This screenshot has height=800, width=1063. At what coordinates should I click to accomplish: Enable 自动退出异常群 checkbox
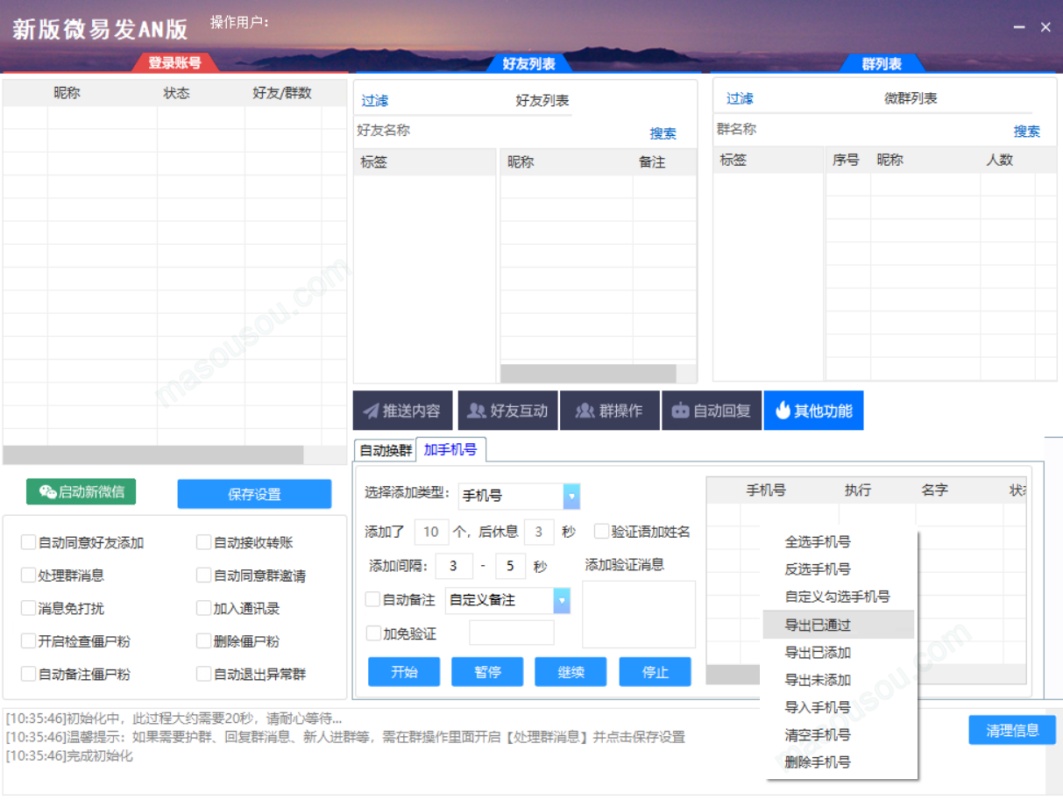pos(203,674)
